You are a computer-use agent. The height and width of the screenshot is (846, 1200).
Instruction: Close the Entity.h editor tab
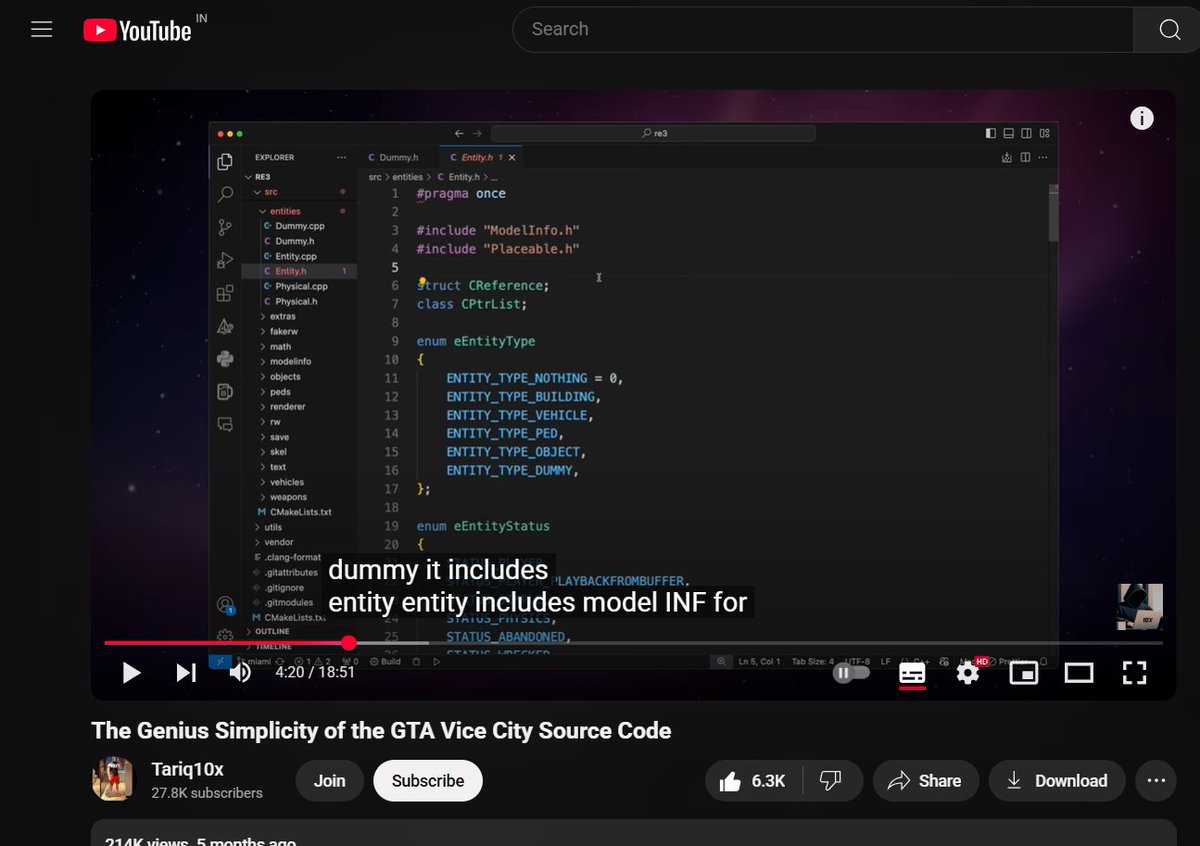pos(513,158)
